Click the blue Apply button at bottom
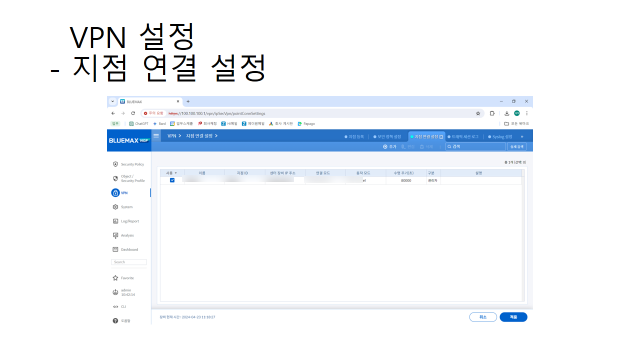The height and width of the screenshot is (360, 640). tap(513, 317)
